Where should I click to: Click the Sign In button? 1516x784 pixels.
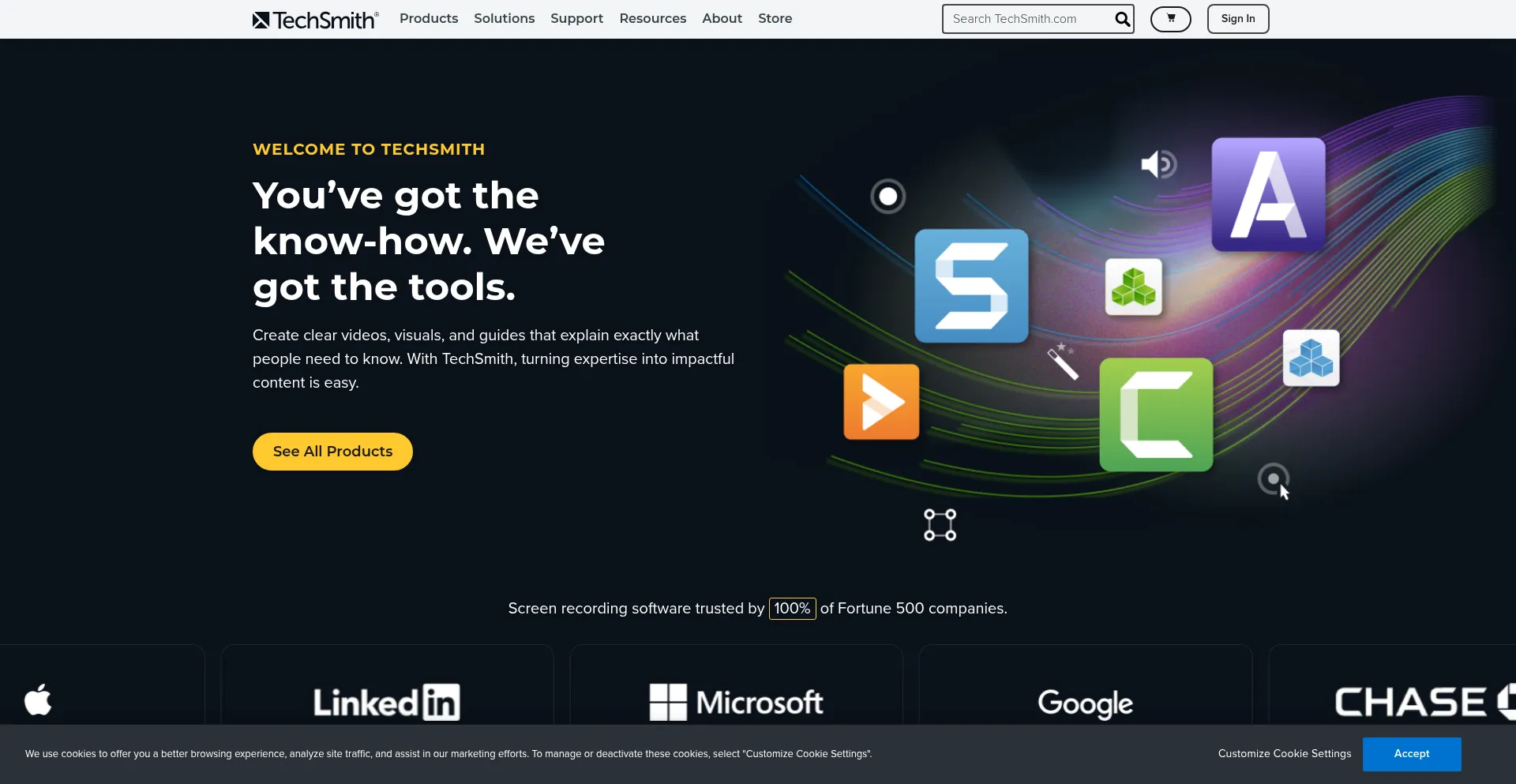(1237, 19)
